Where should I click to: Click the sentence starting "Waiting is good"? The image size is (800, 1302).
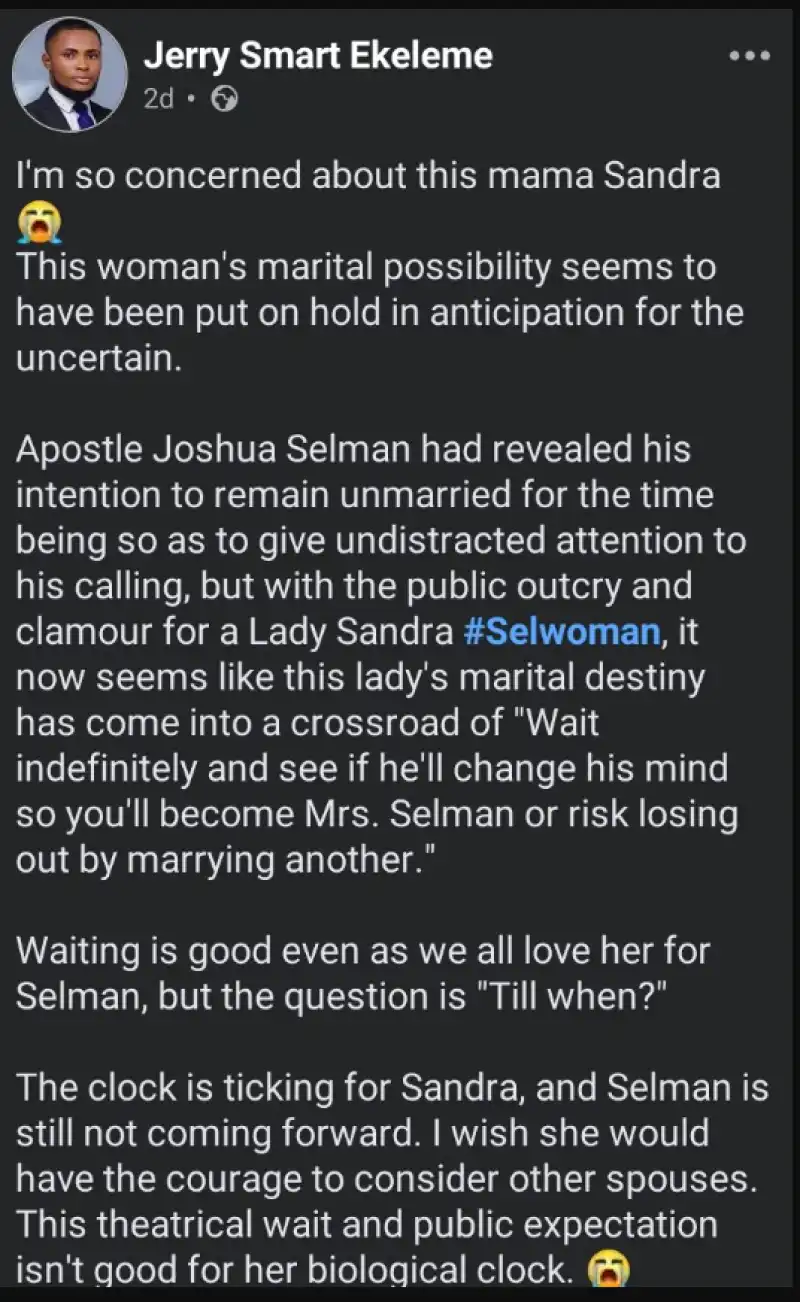pos(362,950)
